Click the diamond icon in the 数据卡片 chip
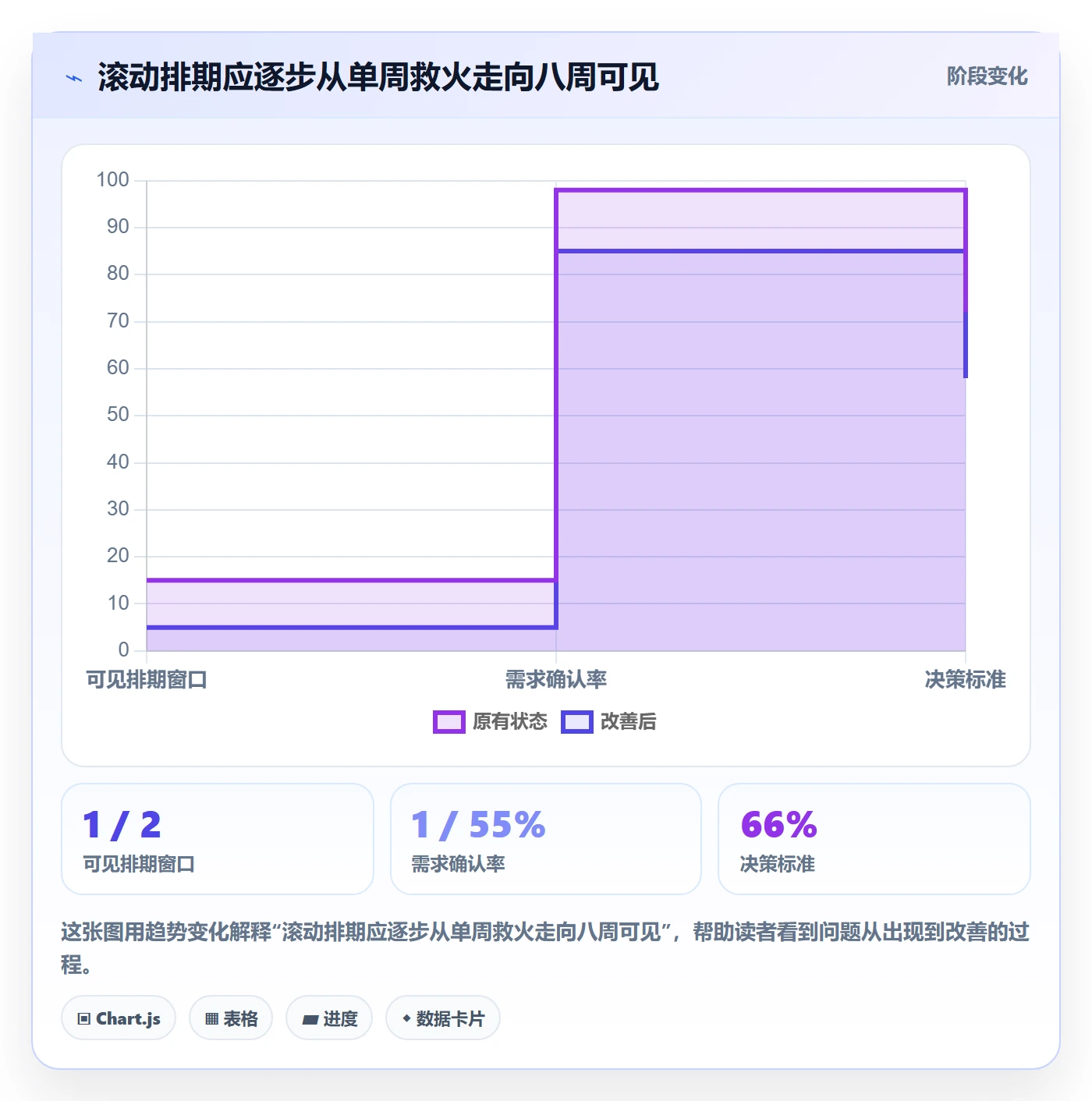Screen dimensions: 1092x1101 [x=406, y=1018]
